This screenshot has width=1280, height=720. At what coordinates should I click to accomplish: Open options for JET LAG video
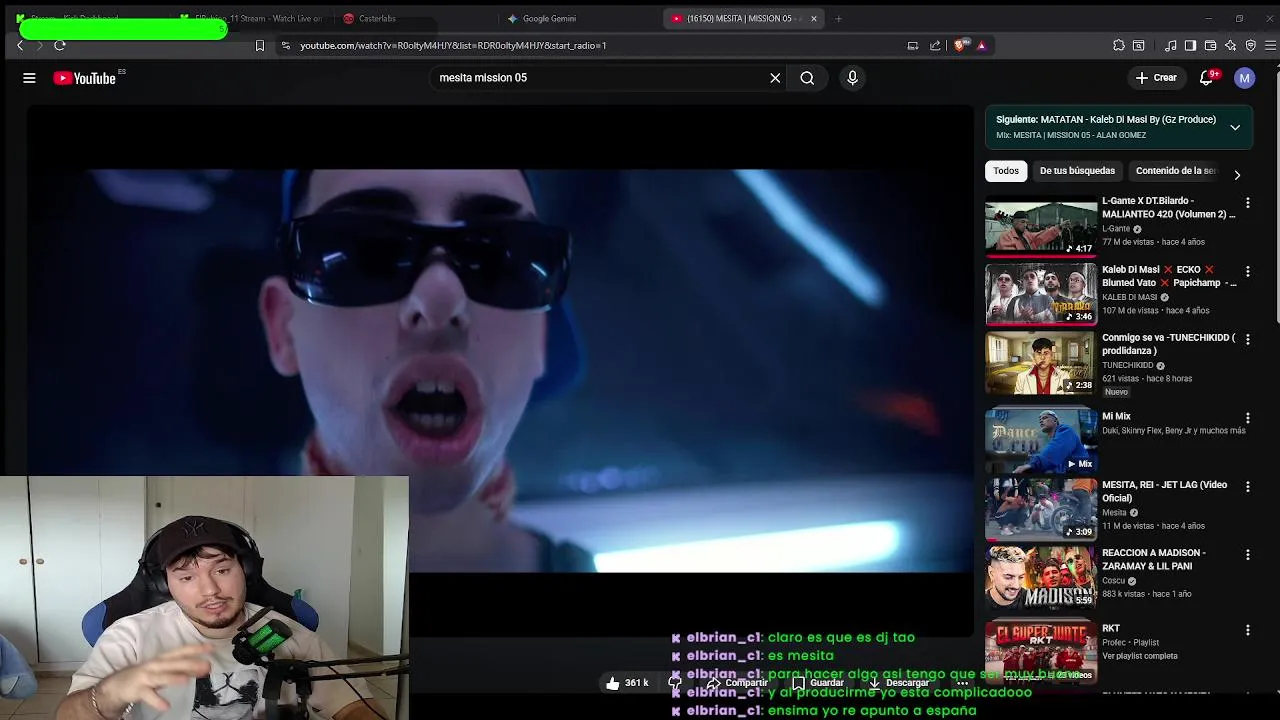1247,486
